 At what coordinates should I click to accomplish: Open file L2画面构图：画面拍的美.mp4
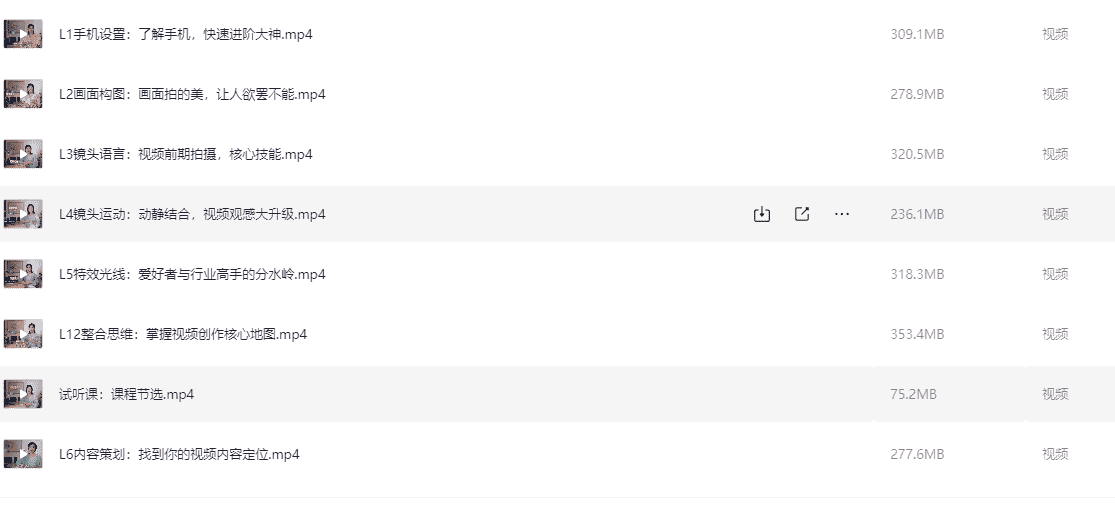tap(192, 94)
